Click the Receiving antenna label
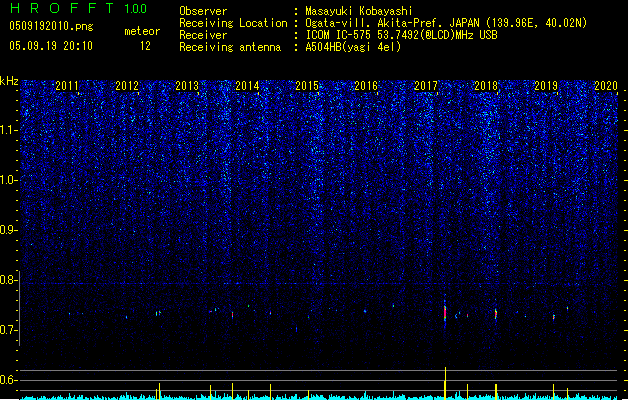 (230, 47)
